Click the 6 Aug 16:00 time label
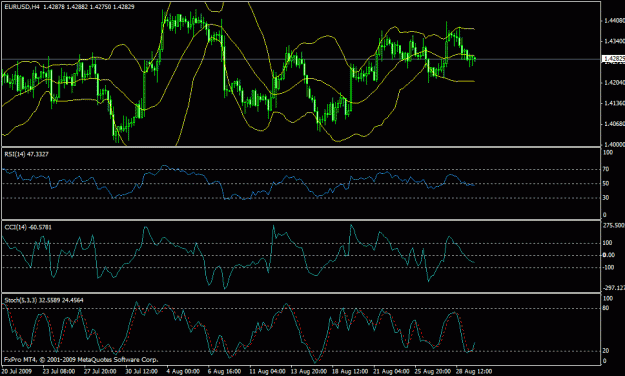The width and height of the screenshot is (625, 376). [224, 371]
